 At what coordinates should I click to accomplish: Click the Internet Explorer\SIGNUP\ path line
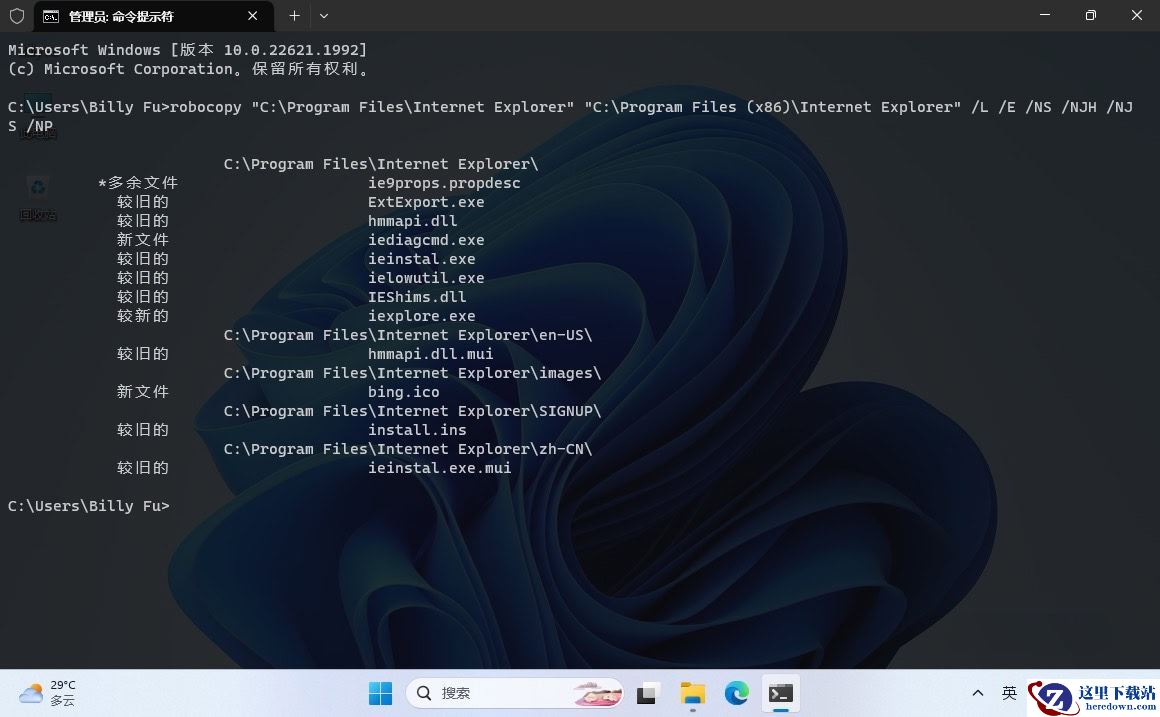click(413, 411)
